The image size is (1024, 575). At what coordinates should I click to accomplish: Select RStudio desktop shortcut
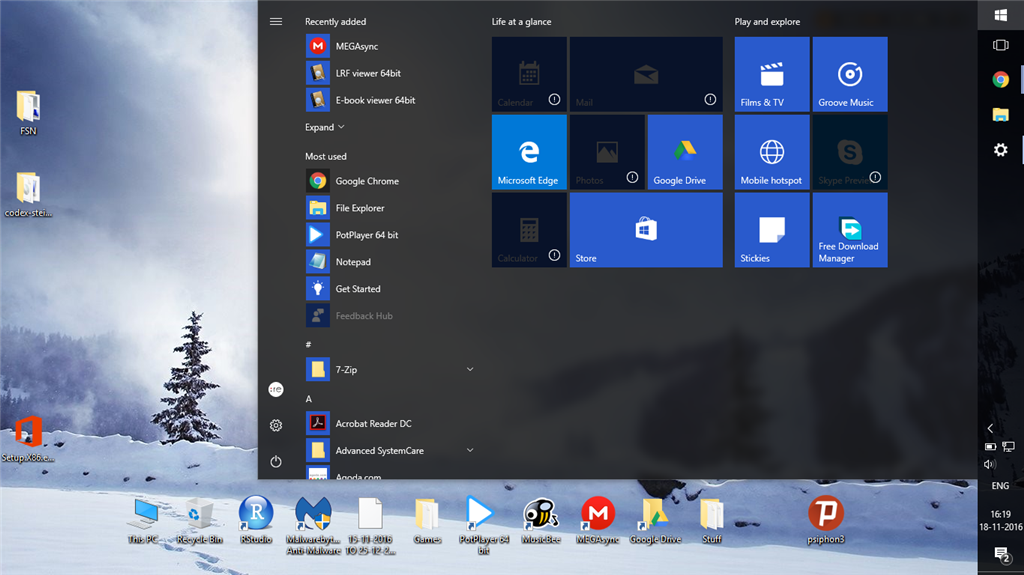(255, 521)
